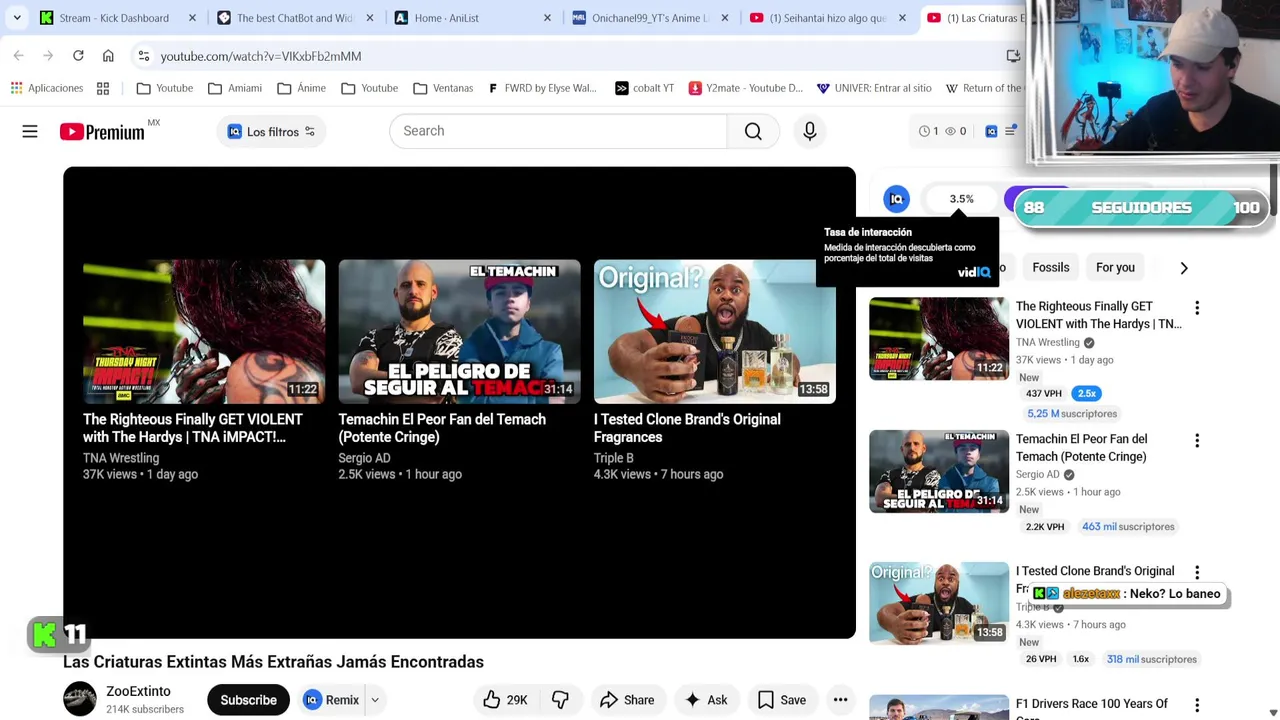Save the video to a playlist
The image size is (1280, 720).
782,700
